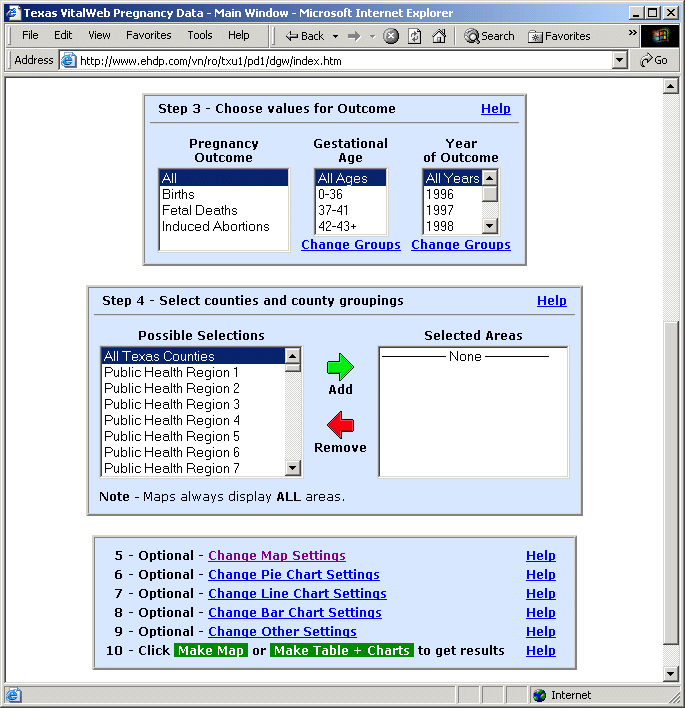Select Induced Abortions outcome

224,226
